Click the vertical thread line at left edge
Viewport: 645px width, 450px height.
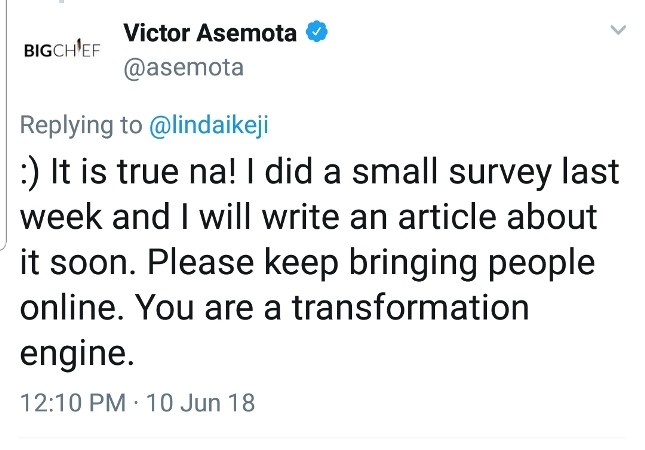tap(6, 123)
